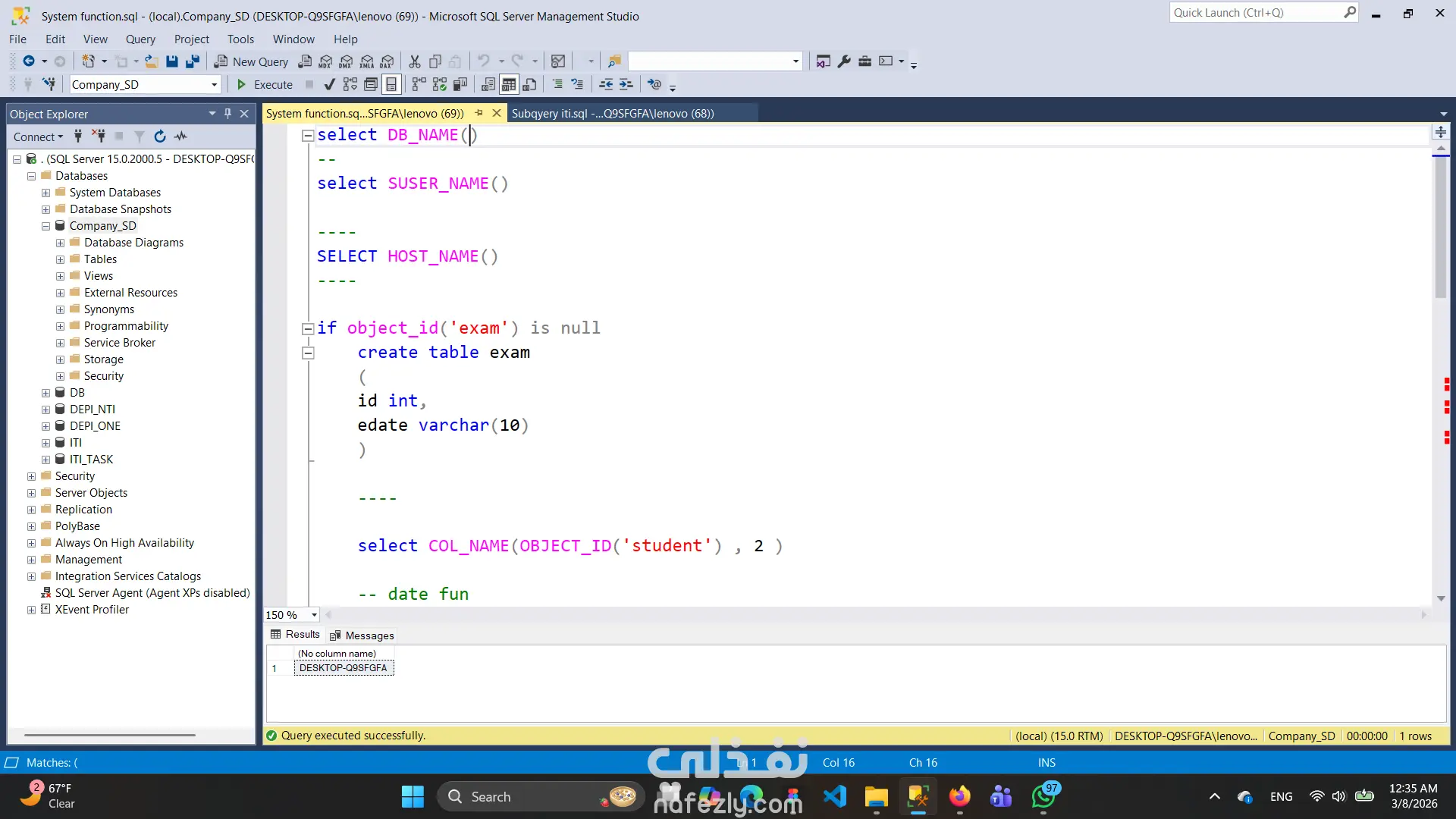The width and height of the screenshot is (1456, 819).
Task: Collapse the Company_SD database node
Action: [45, 226]
